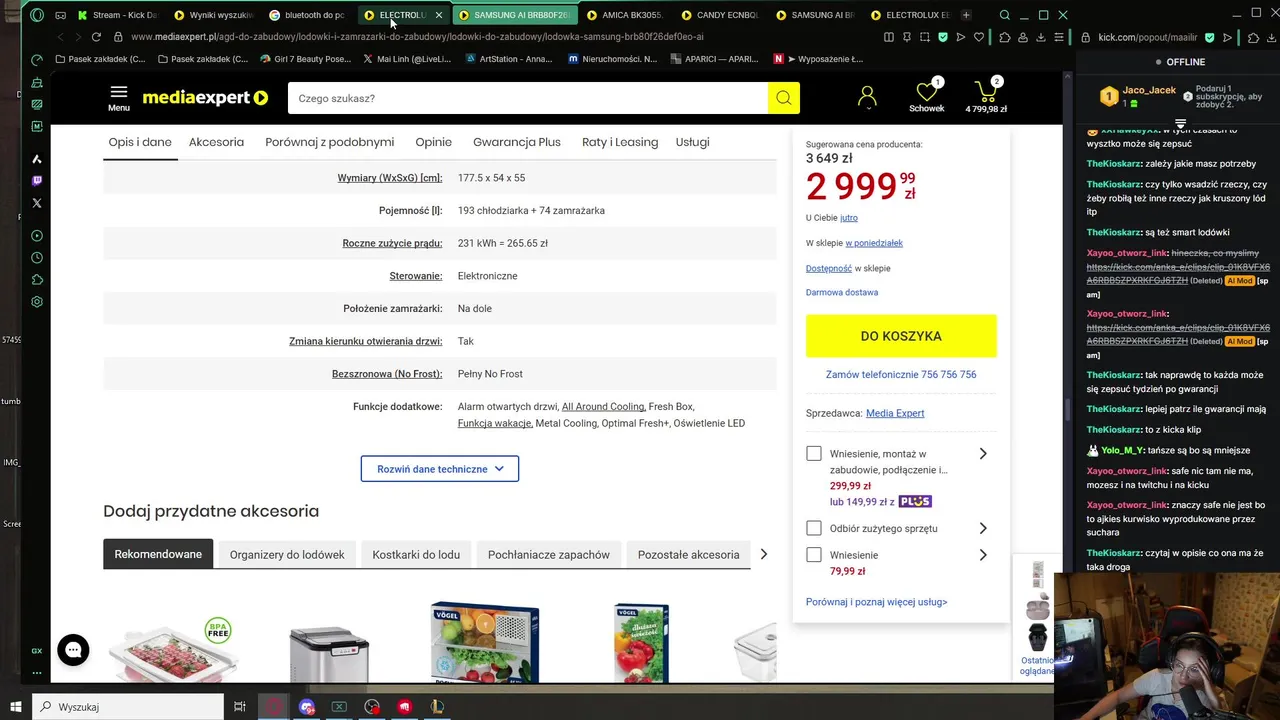Screen dimensions: 1280x720
Task: Click the browser reload button
Action: 96,37
